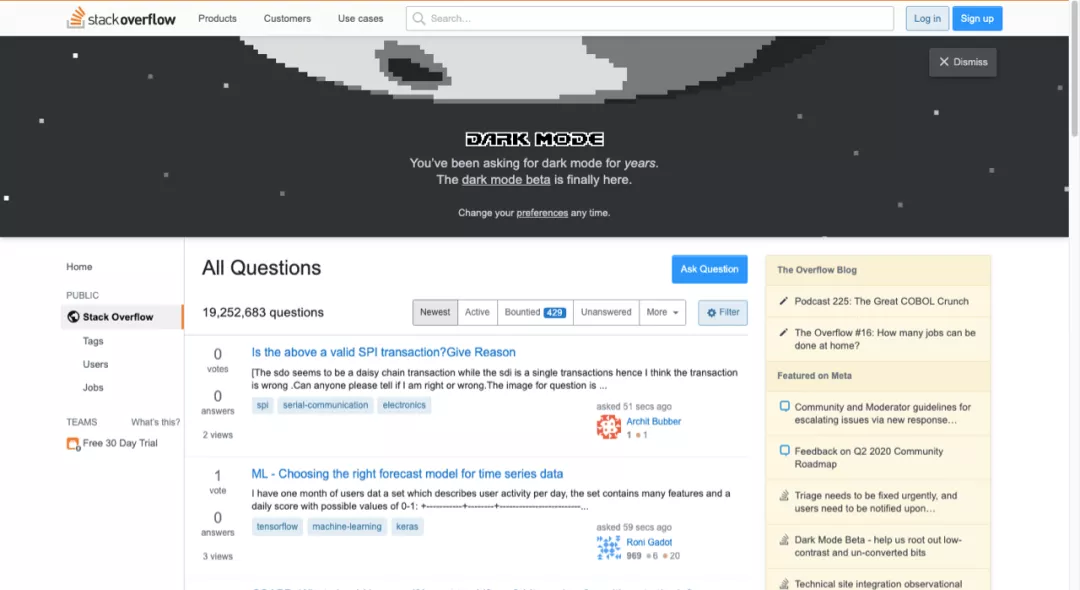Click Stack Overflow icon beside Triage needs
The width and height of the screenshot is (1080, 590).
(784, 495)
